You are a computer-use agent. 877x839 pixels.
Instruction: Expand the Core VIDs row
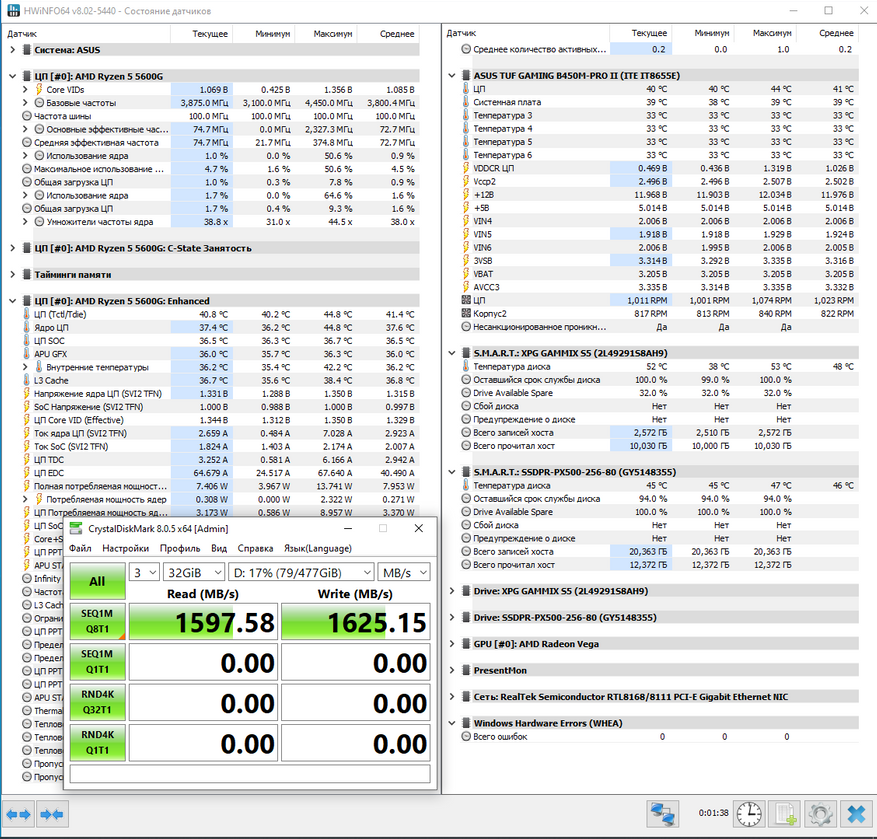pos(25,89)
